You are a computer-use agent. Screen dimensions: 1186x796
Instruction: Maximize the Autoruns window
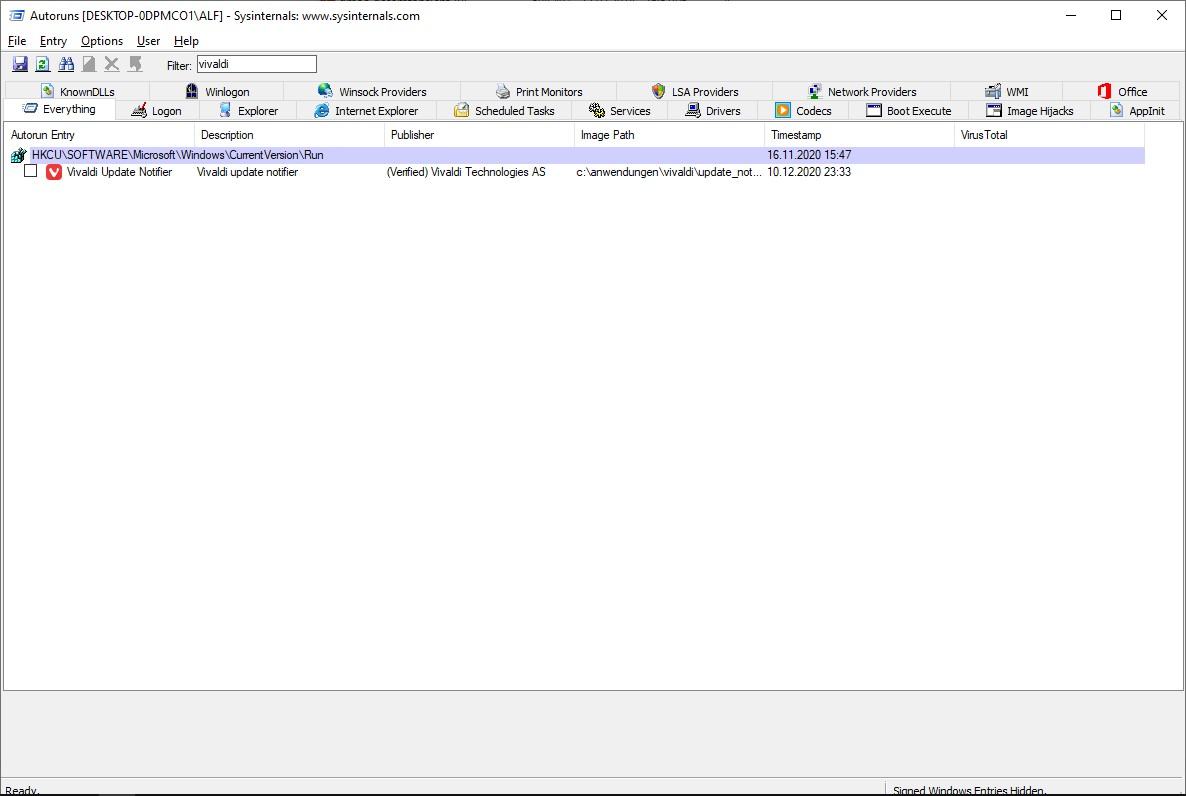[x=1116, y=15]
